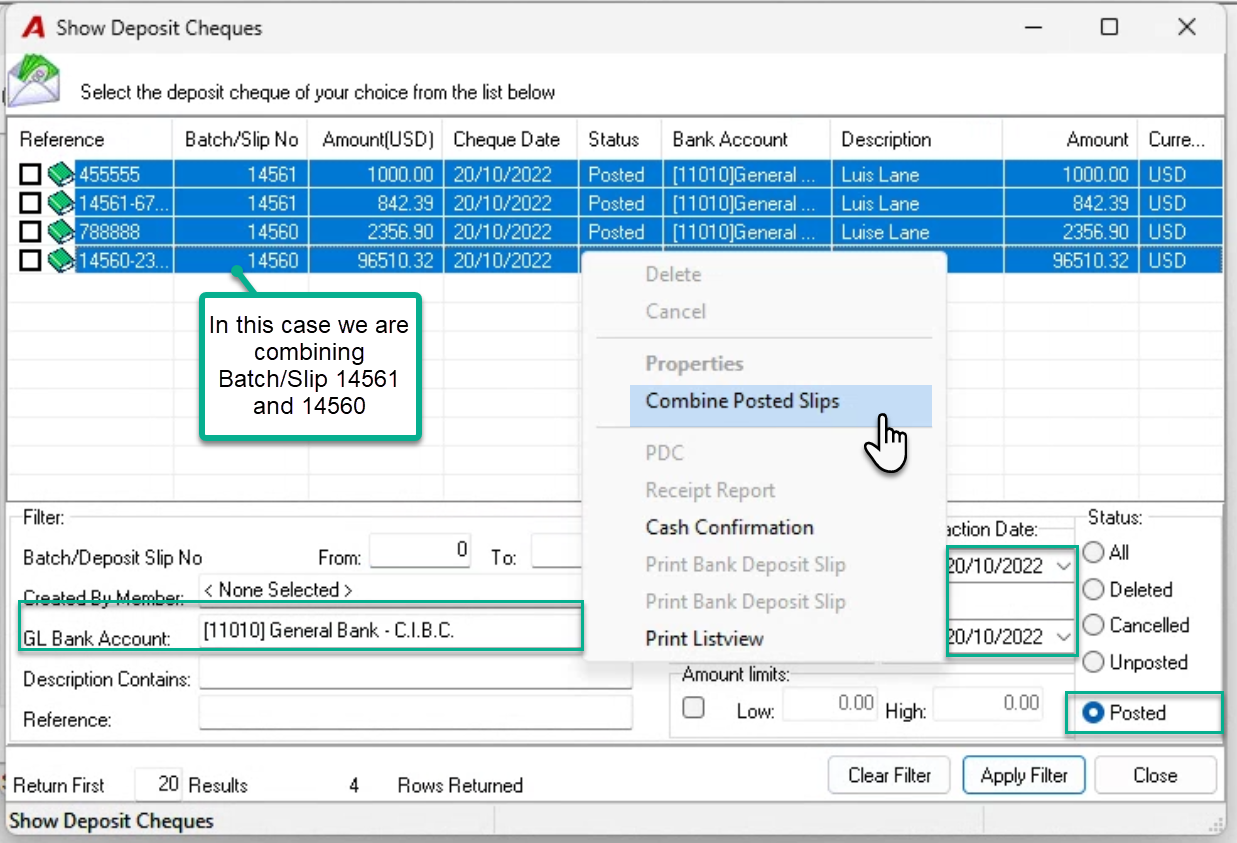This screenshot has height=843, width=1237.
Task: Check the box for reference 14560-23...
Action: [x=30, y=261]
